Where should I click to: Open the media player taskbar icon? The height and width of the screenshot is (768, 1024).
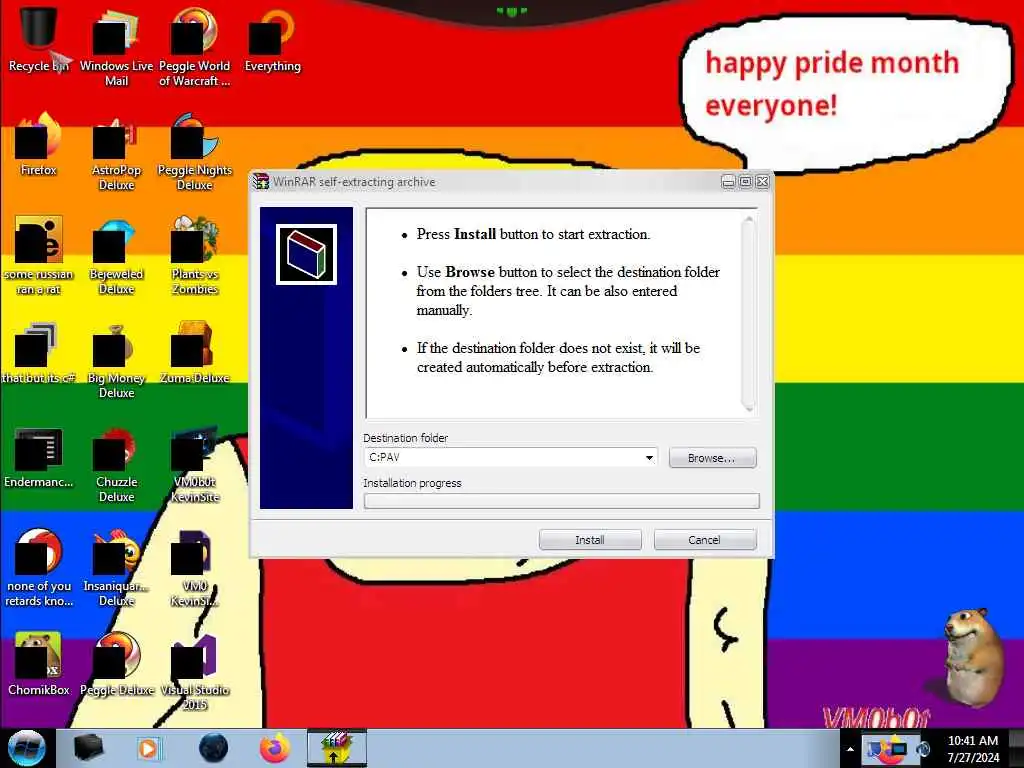coord(148,748)
